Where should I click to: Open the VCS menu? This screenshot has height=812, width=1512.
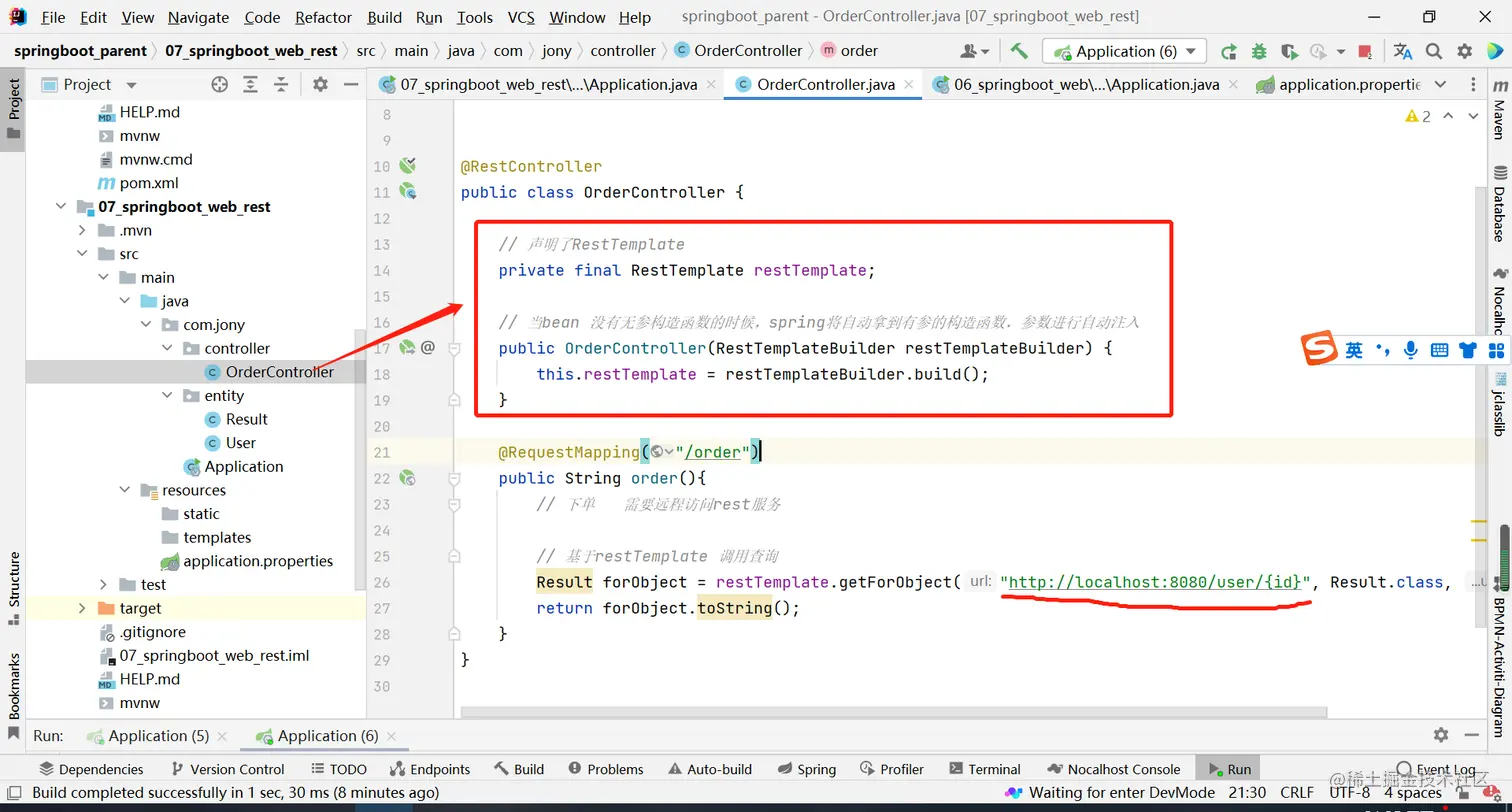[x=521, y=17]
